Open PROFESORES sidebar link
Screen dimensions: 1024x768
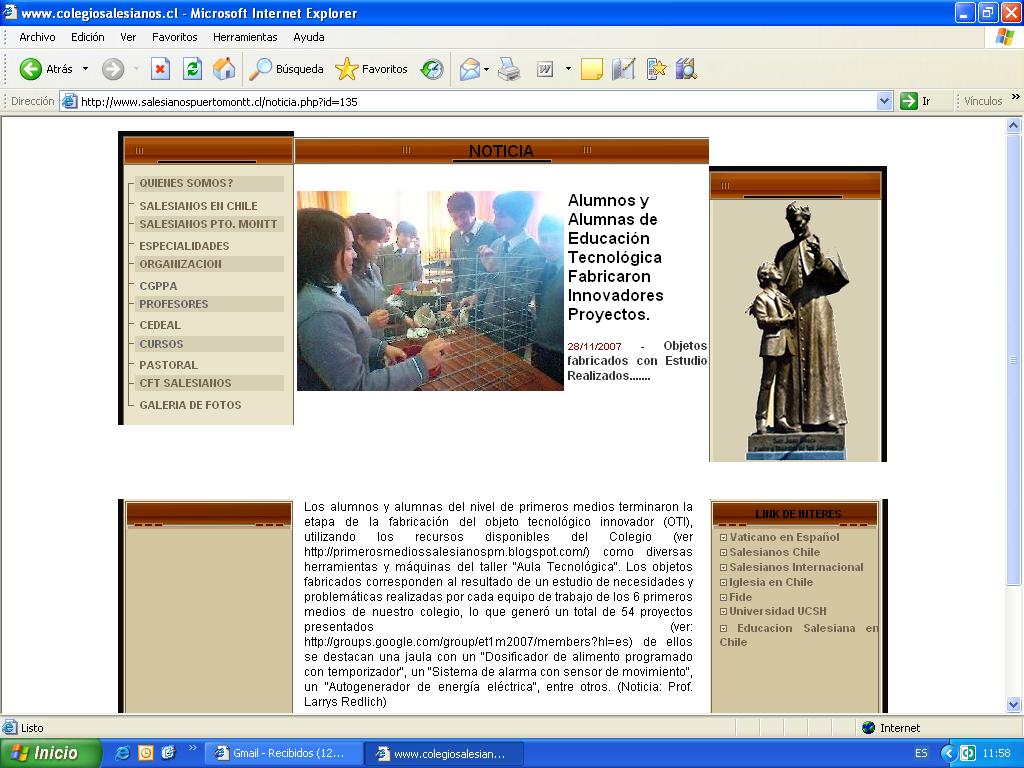174,304
